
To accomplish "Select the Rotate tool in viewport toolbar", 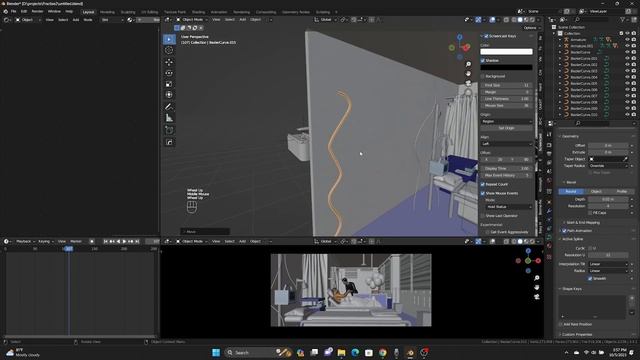I will 169,73.
